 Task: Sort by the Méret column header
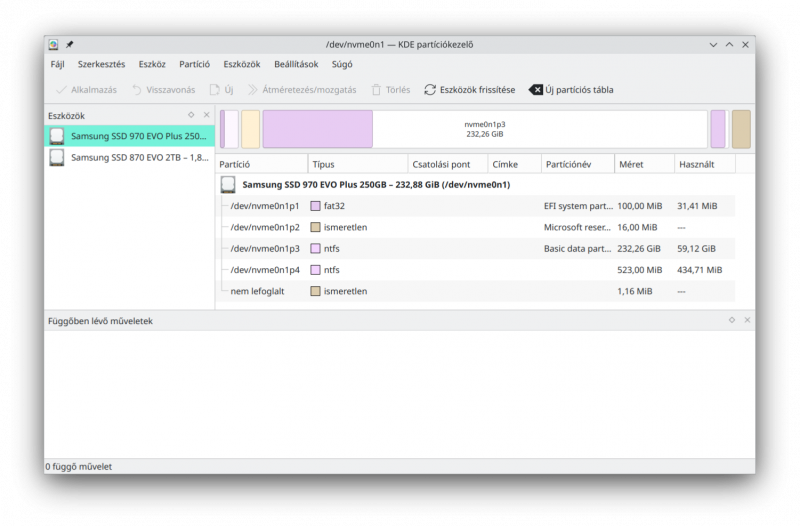pyautogui.click(x=645, y=164)
